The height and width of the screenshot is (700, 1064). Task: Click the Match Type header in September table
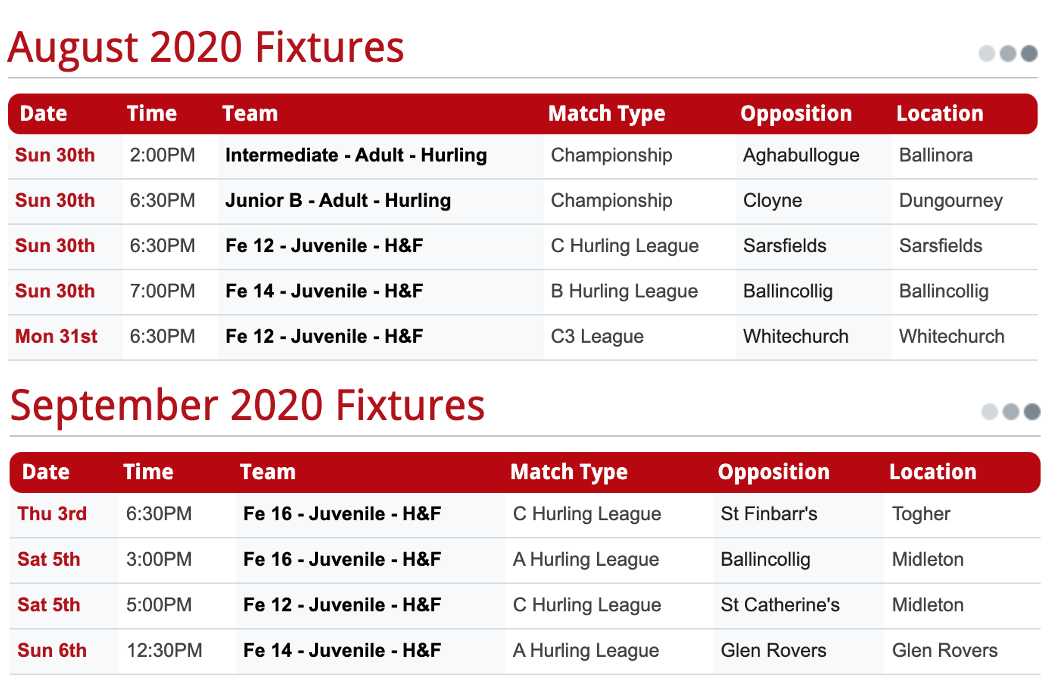(569, 472)
